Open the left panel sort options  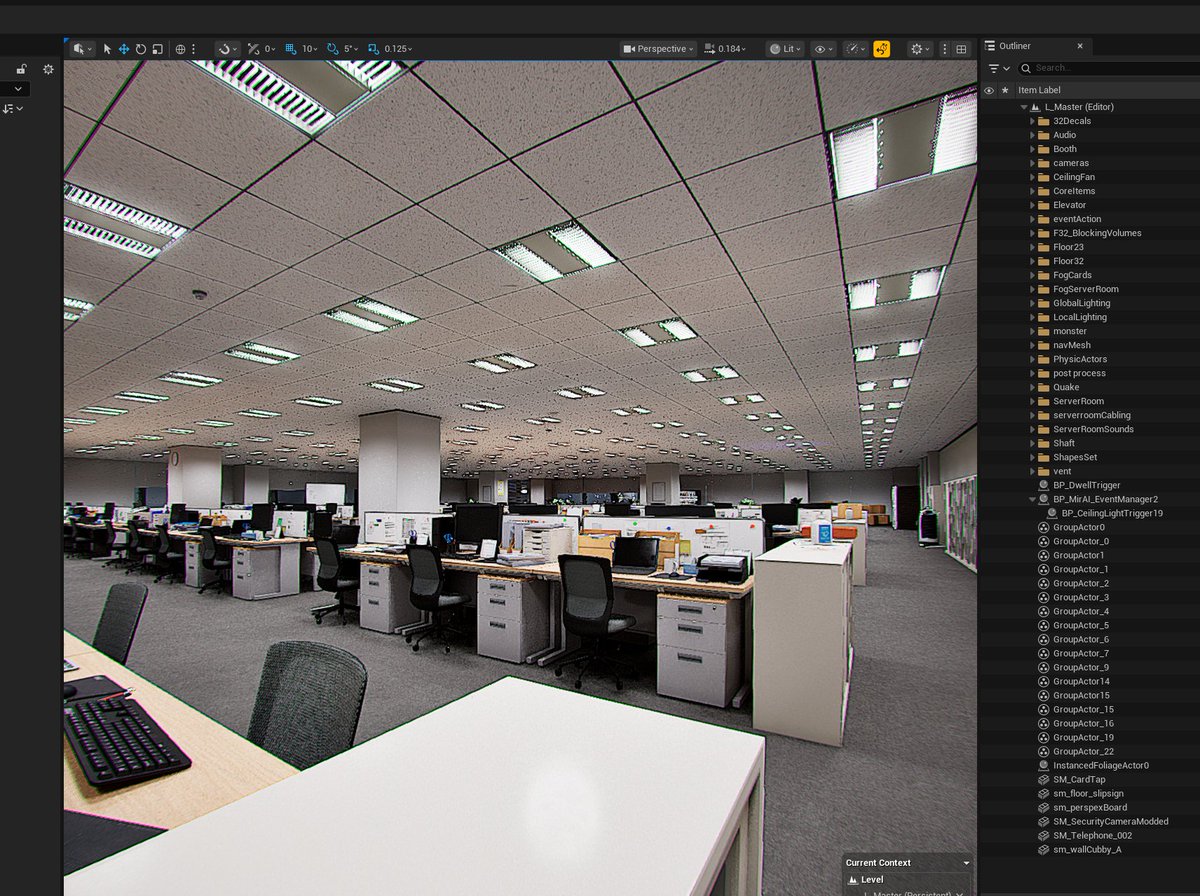click(12, 108)
